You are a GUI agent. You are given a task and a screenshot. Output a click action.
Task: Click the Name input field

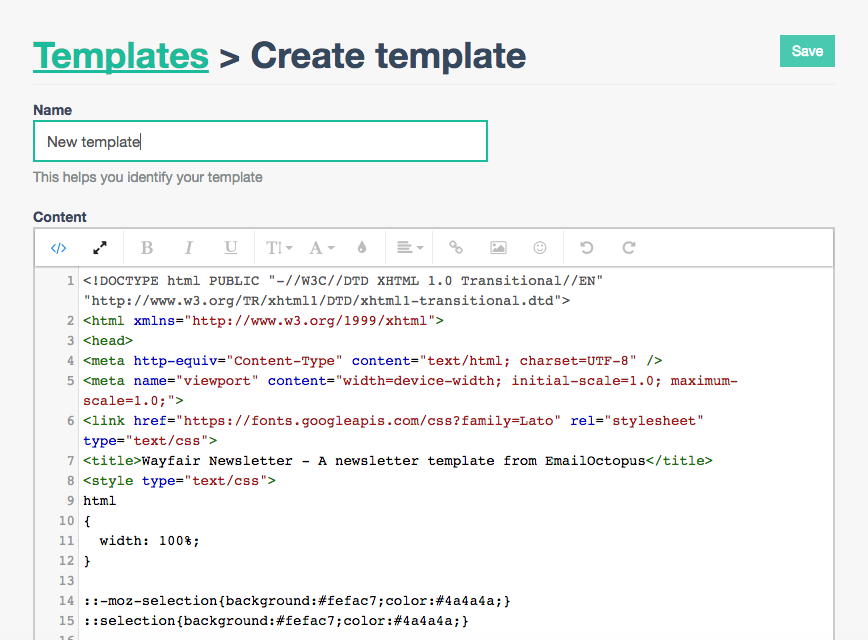tap(260, 141)
